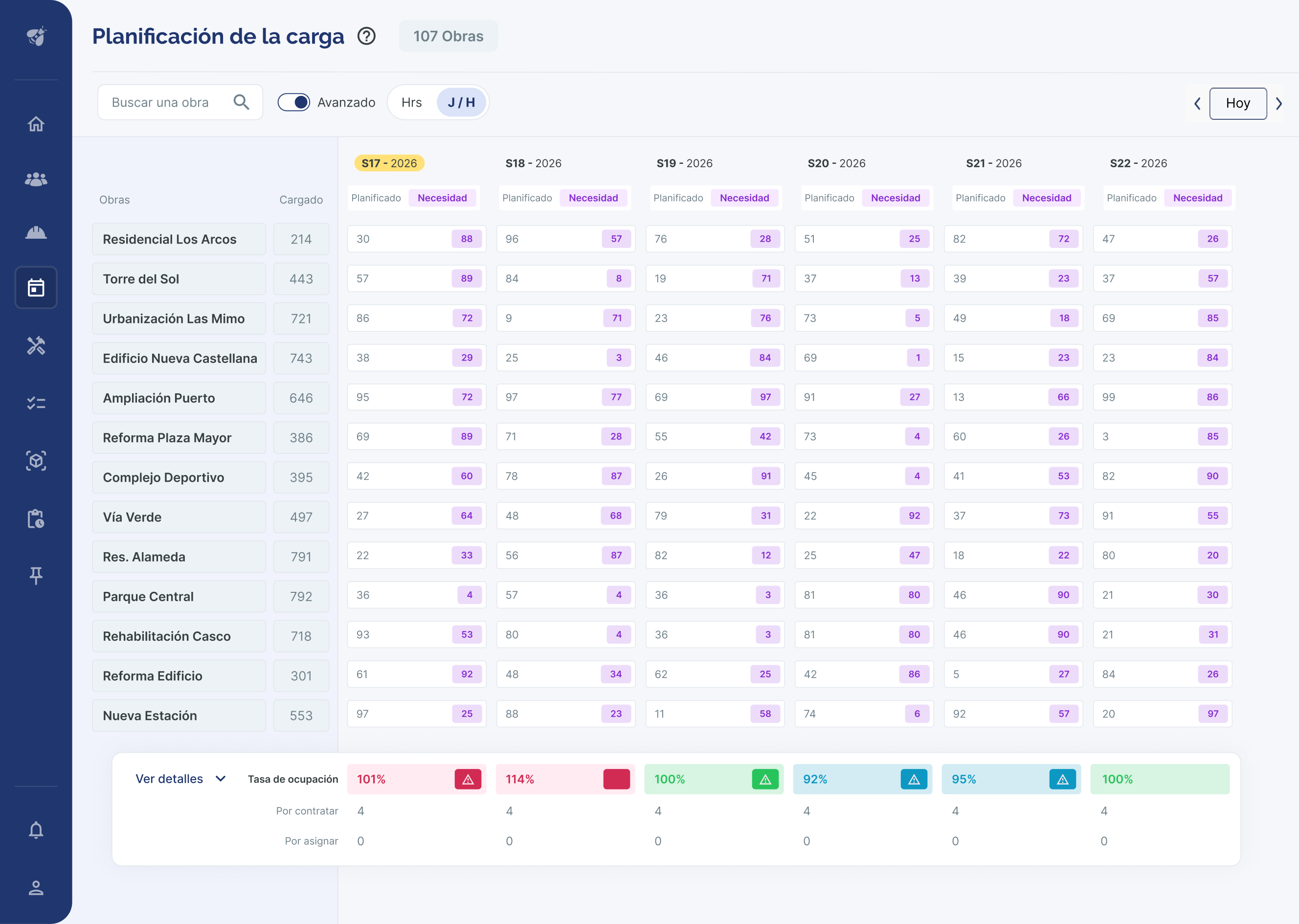Click the red indicator beside 114%
Screen dimensions: 1299x924
(617, 780)
